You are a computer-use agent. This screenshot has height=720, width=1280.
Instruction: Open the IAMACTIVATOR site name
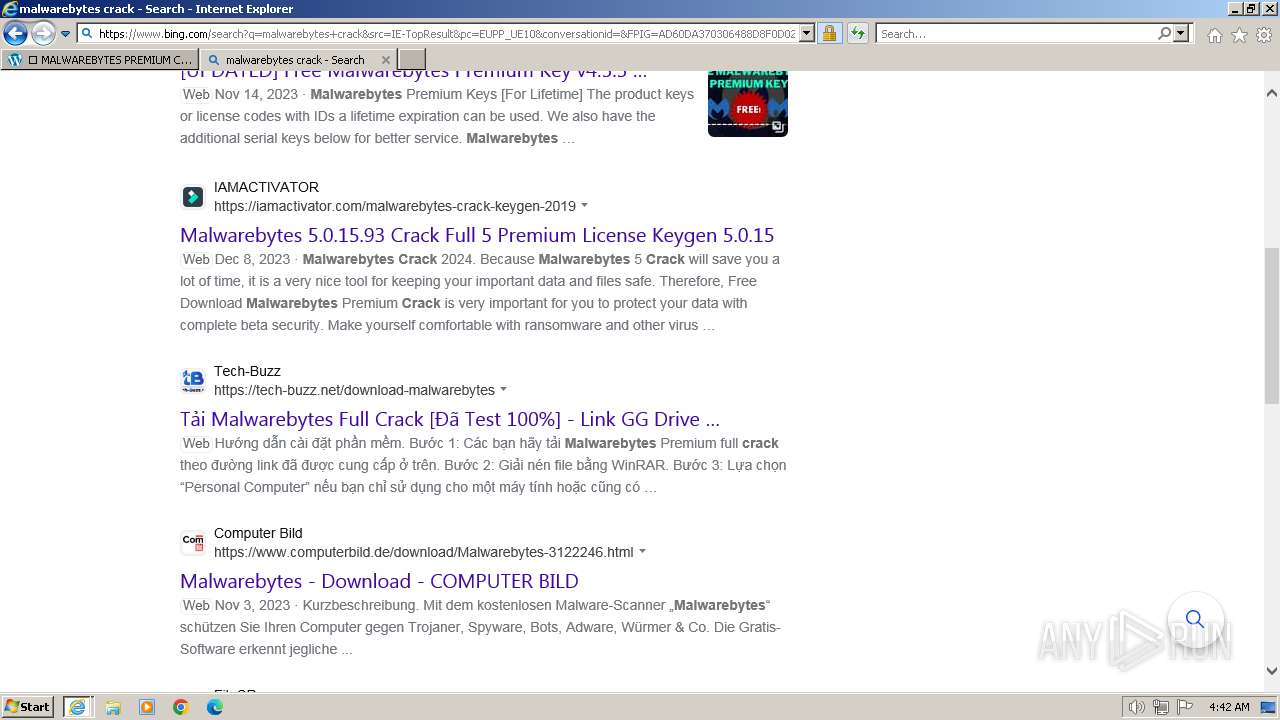point(266,187)
